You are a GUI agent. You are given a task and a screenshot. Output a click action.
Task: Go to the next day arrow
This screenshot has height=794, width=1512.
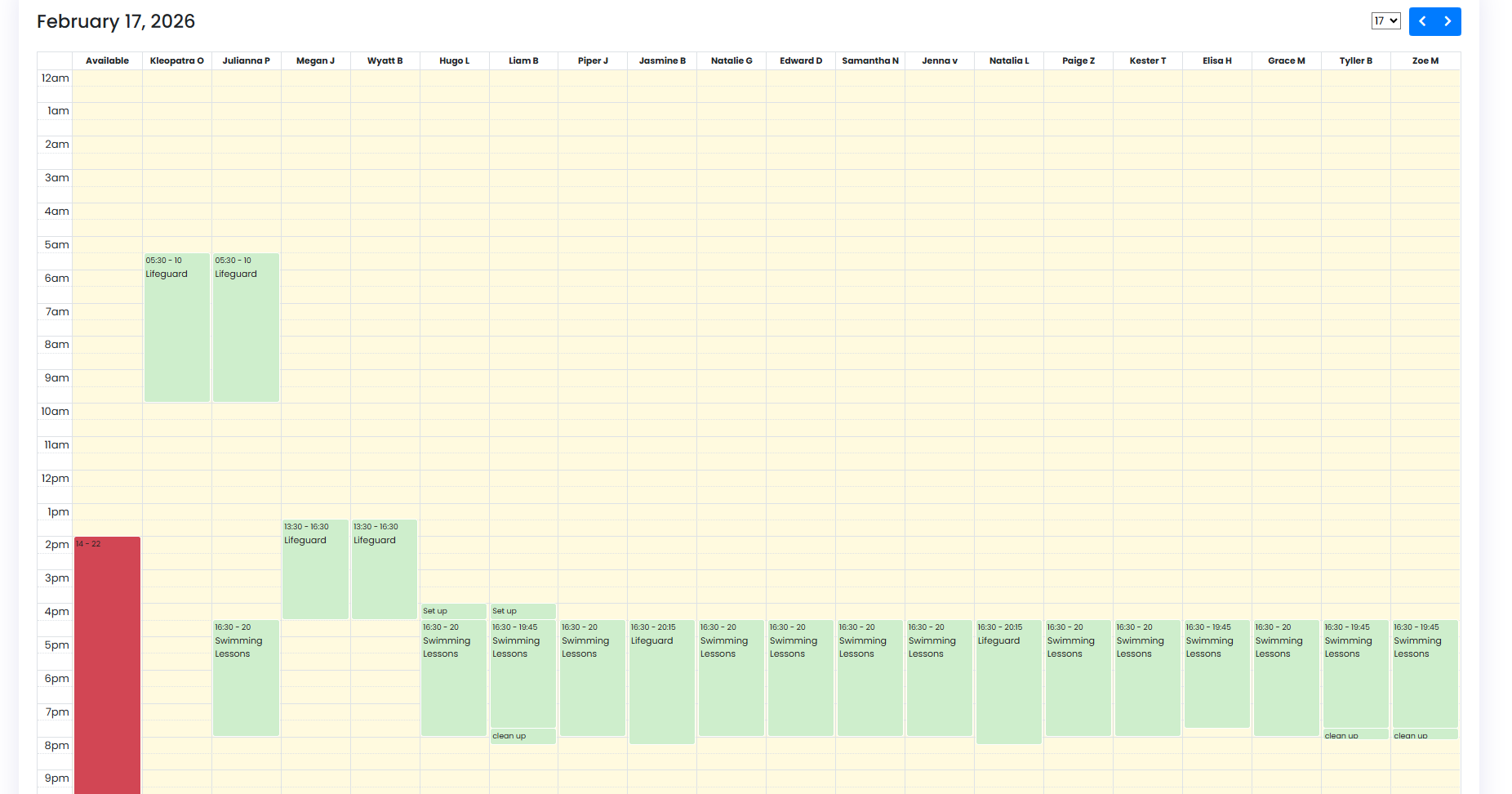coord(1448,21)
